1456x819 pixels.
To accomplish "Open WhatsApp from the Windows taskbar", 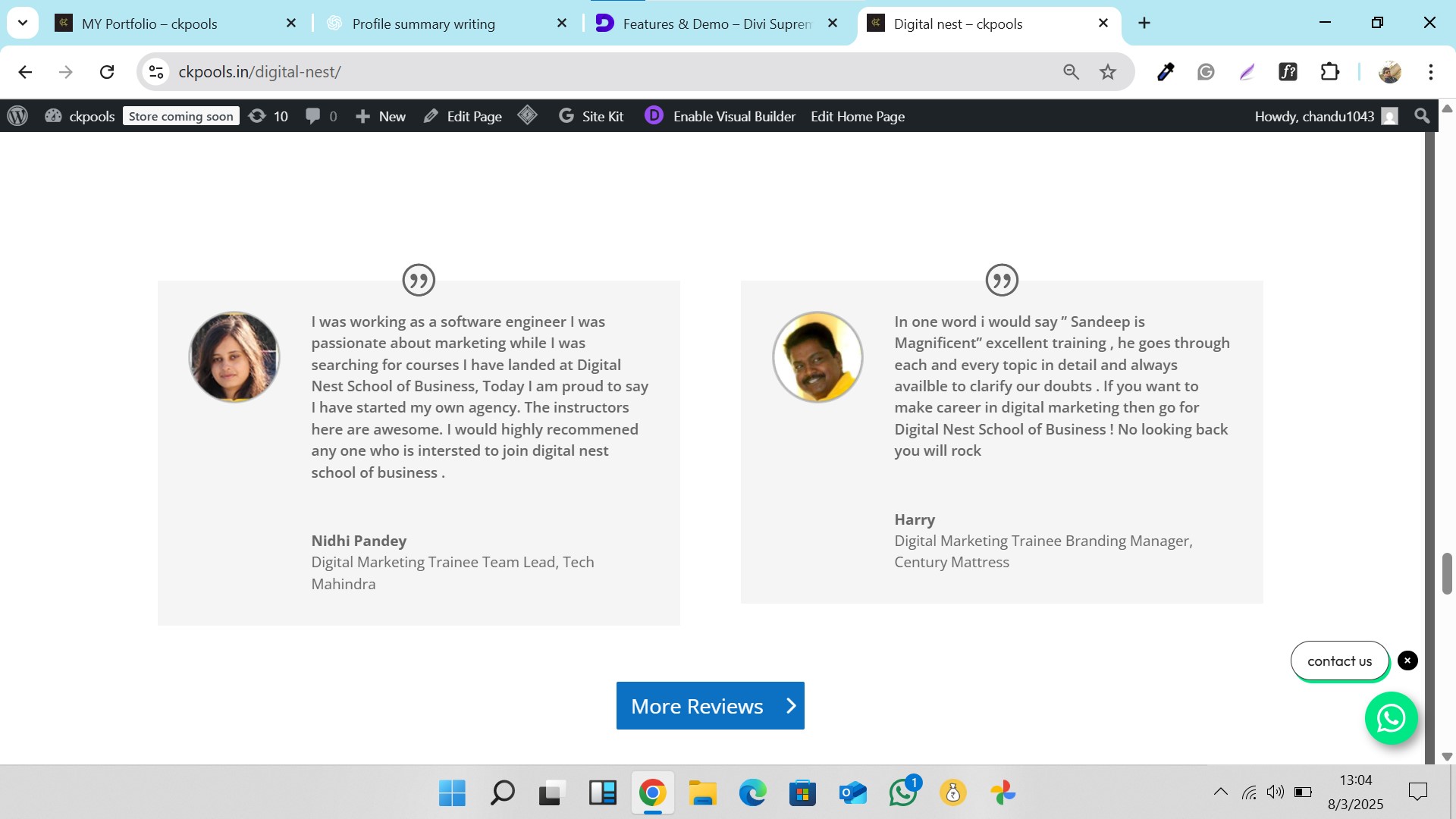I will [903, 793].
